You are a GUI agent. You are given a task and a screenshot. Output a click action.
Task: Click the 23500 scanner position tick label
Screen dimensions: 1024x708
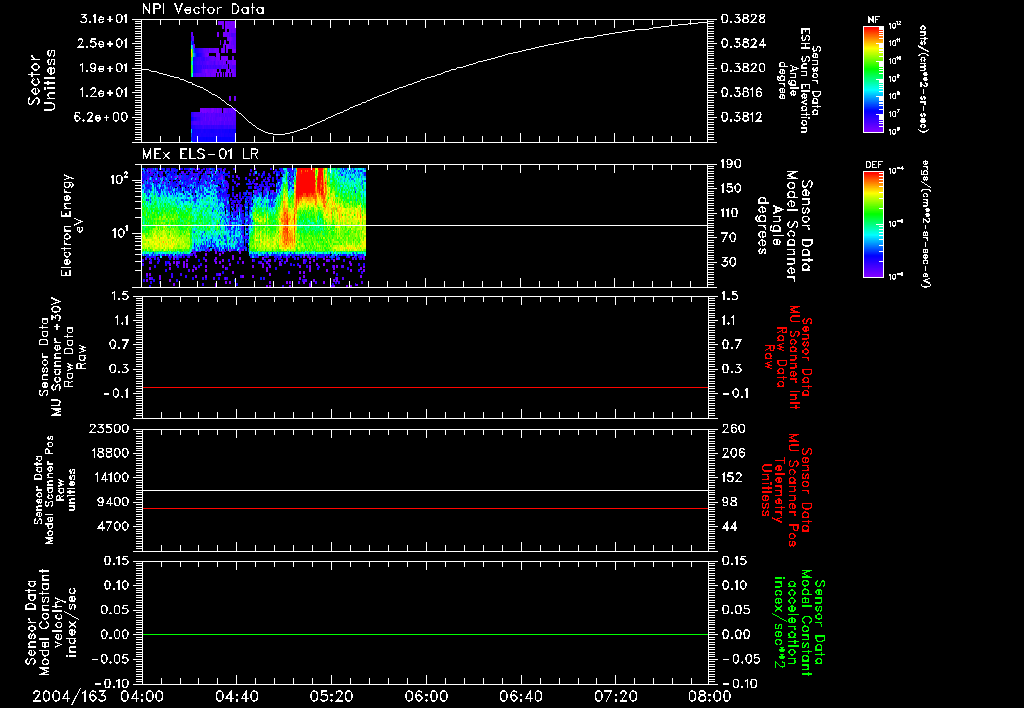(109, 429)
